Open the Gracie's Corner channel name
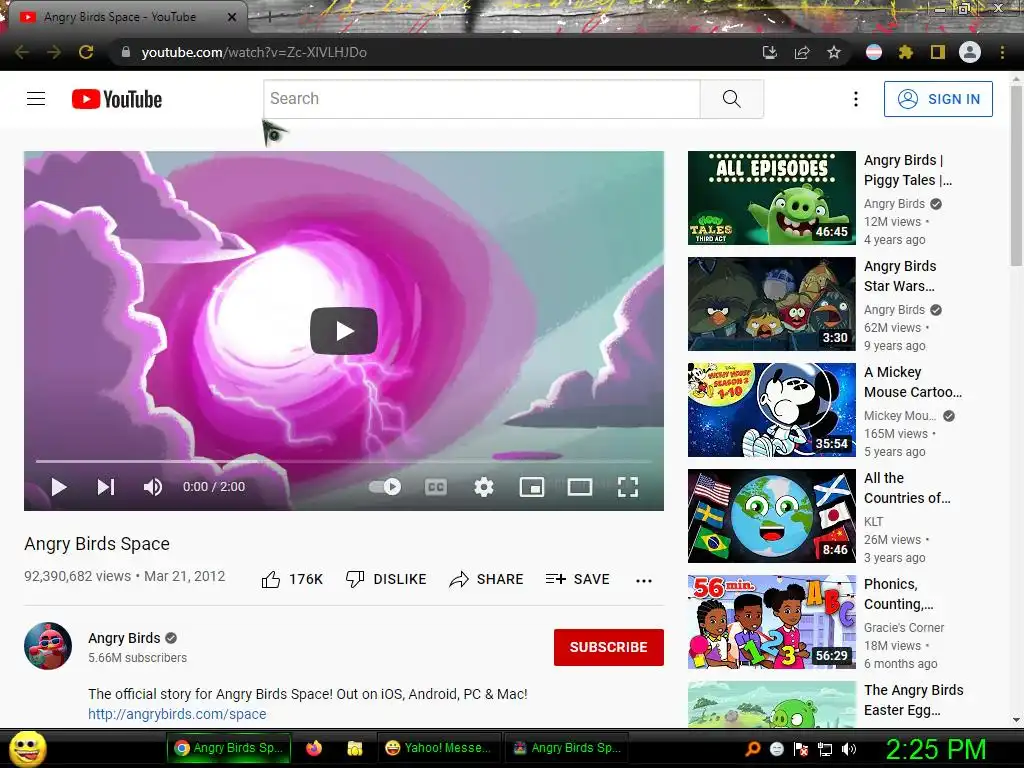This screenshot has width=1024, height=768. (904, 628)
